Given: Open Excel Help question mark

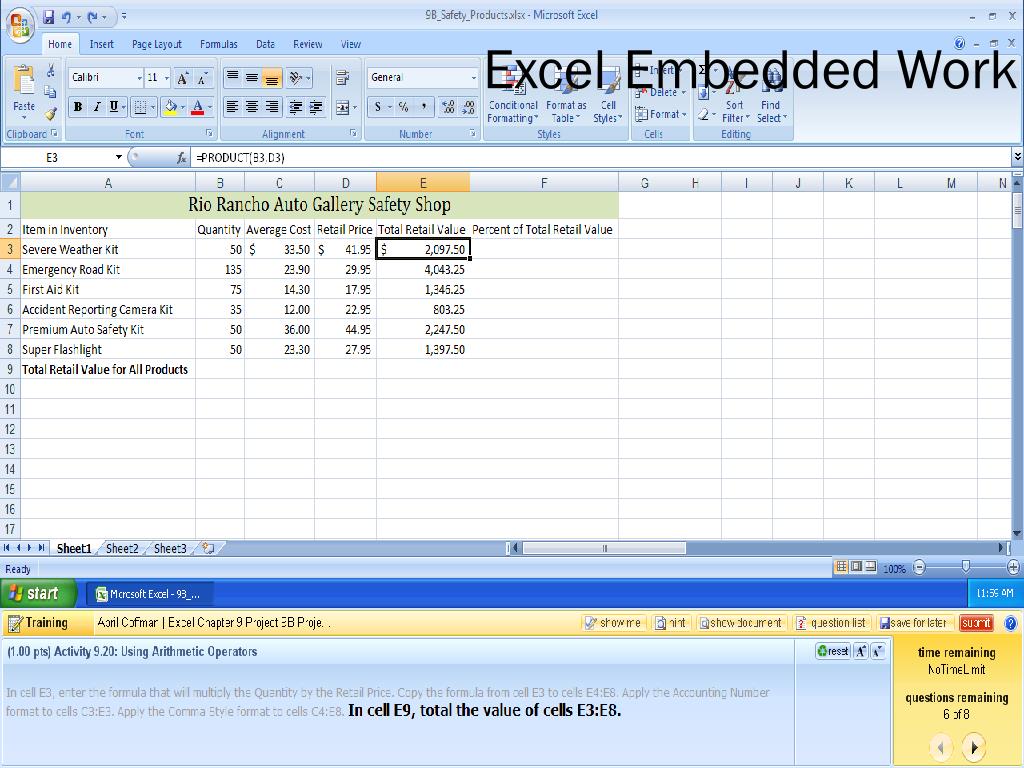Looking at the screenshot, I should point(959,44).
